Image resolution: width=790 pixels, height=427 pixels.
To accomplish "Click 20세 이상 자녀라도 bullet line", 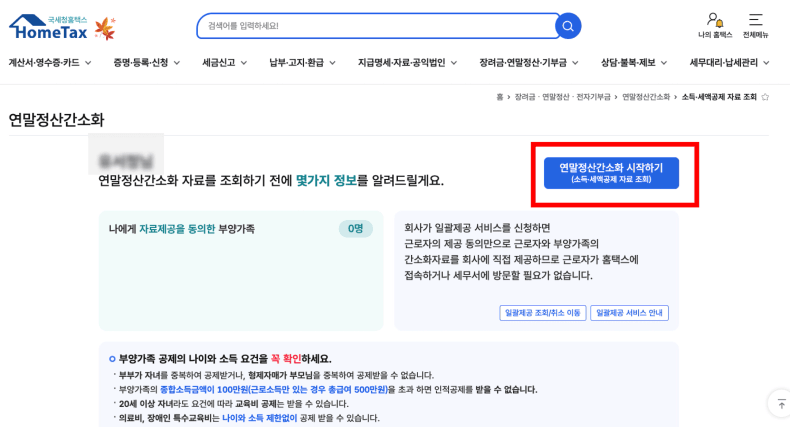I will tap(234, 404).
